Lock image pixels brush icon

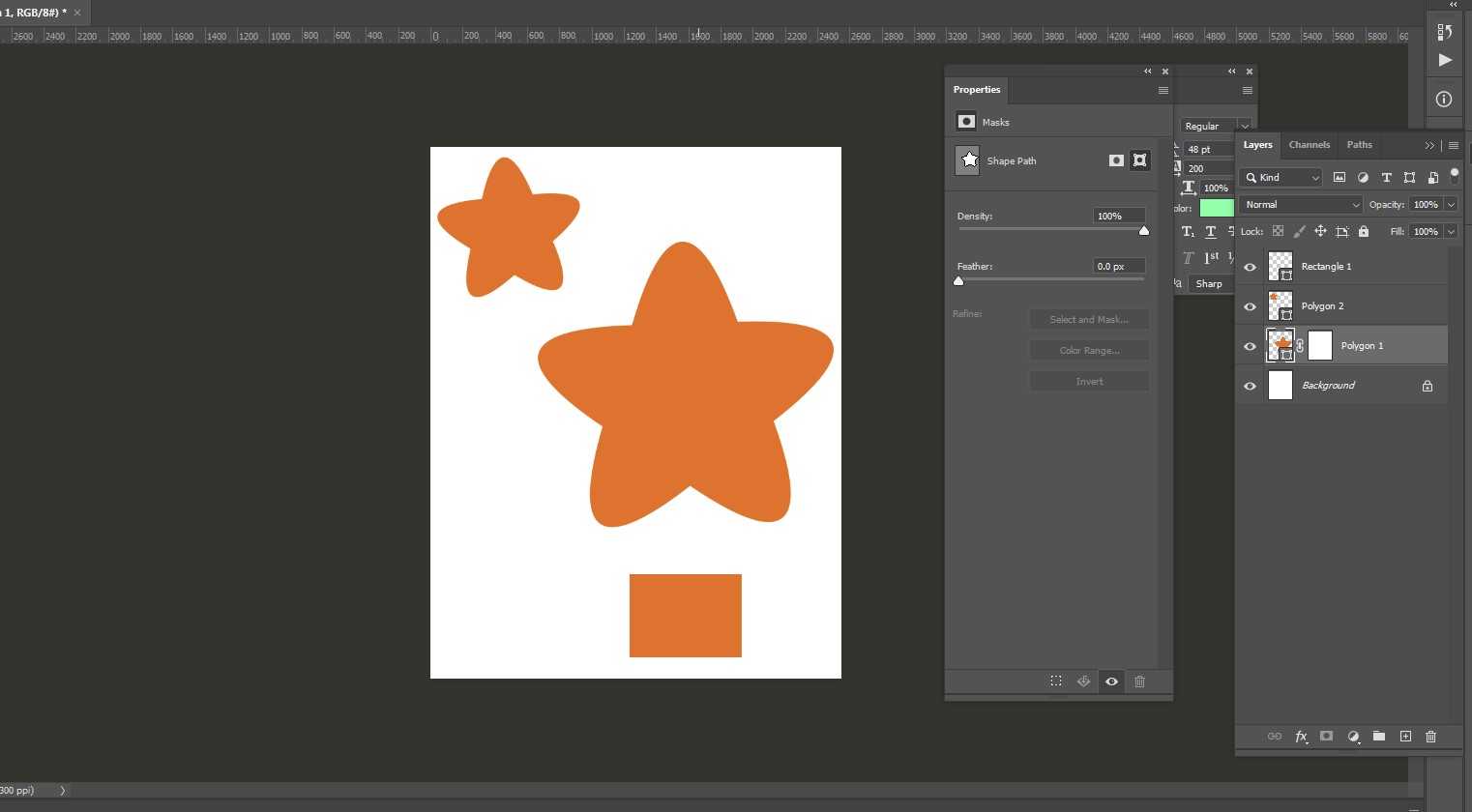(x=1299, y=231)
